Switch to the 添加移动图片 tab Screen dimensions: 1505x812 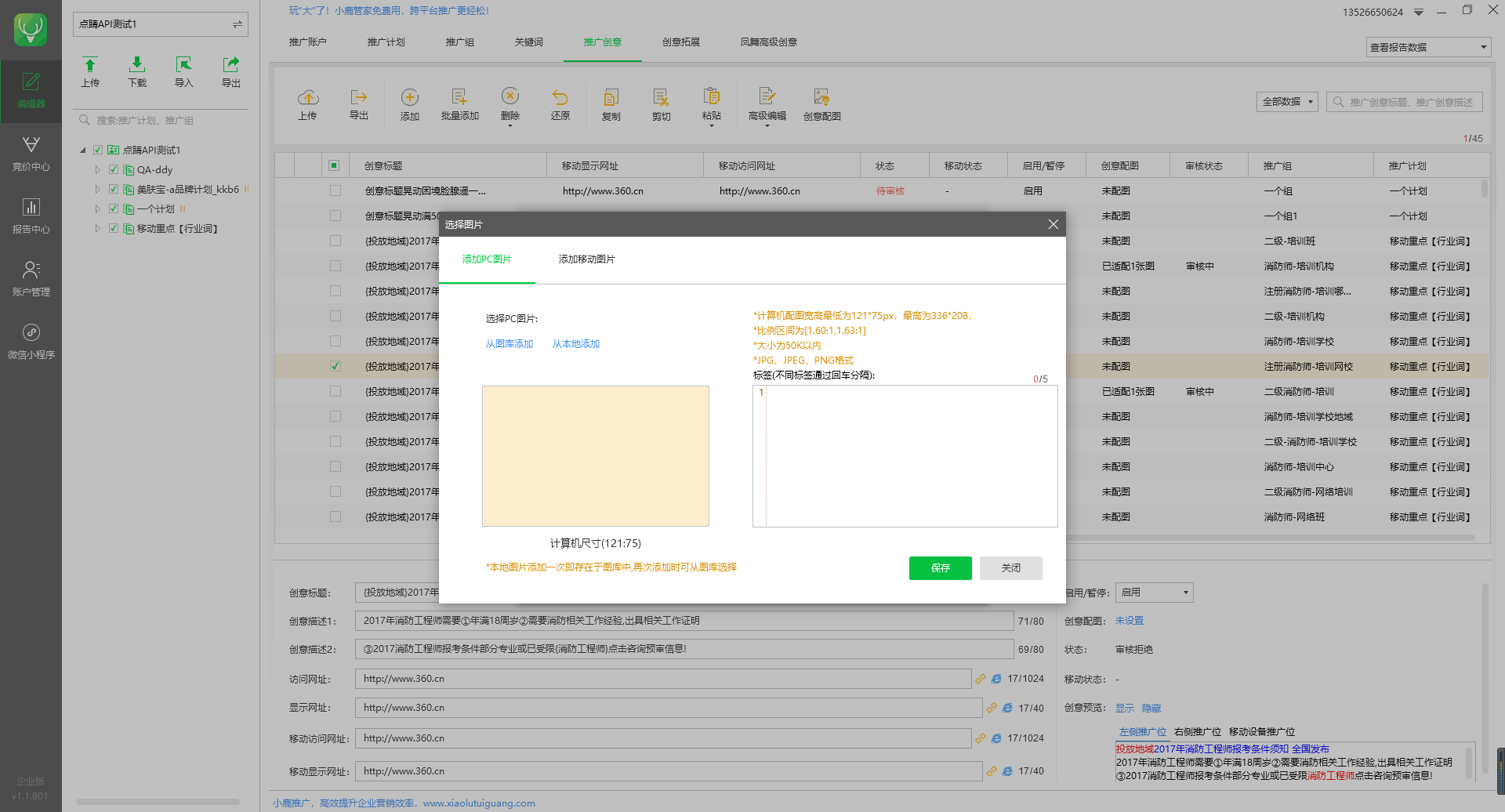coord(586,259)
